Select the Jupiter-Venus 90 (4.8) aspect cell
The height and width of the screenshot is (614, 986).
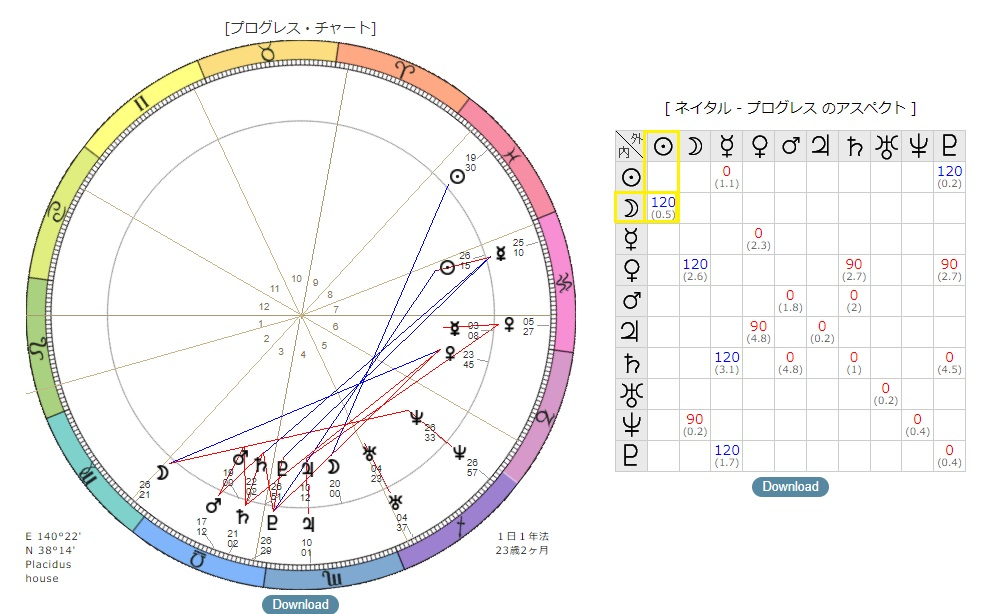tap(758, 332)
